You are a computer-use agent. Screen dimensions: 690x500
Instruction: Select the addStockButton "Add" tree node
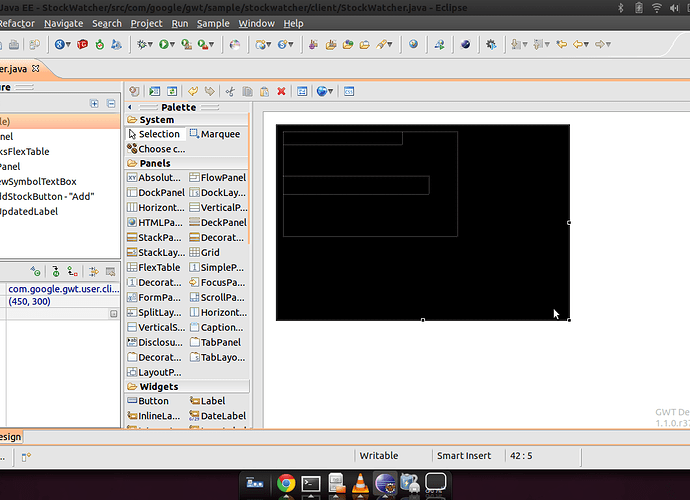[x=47, y=196]
